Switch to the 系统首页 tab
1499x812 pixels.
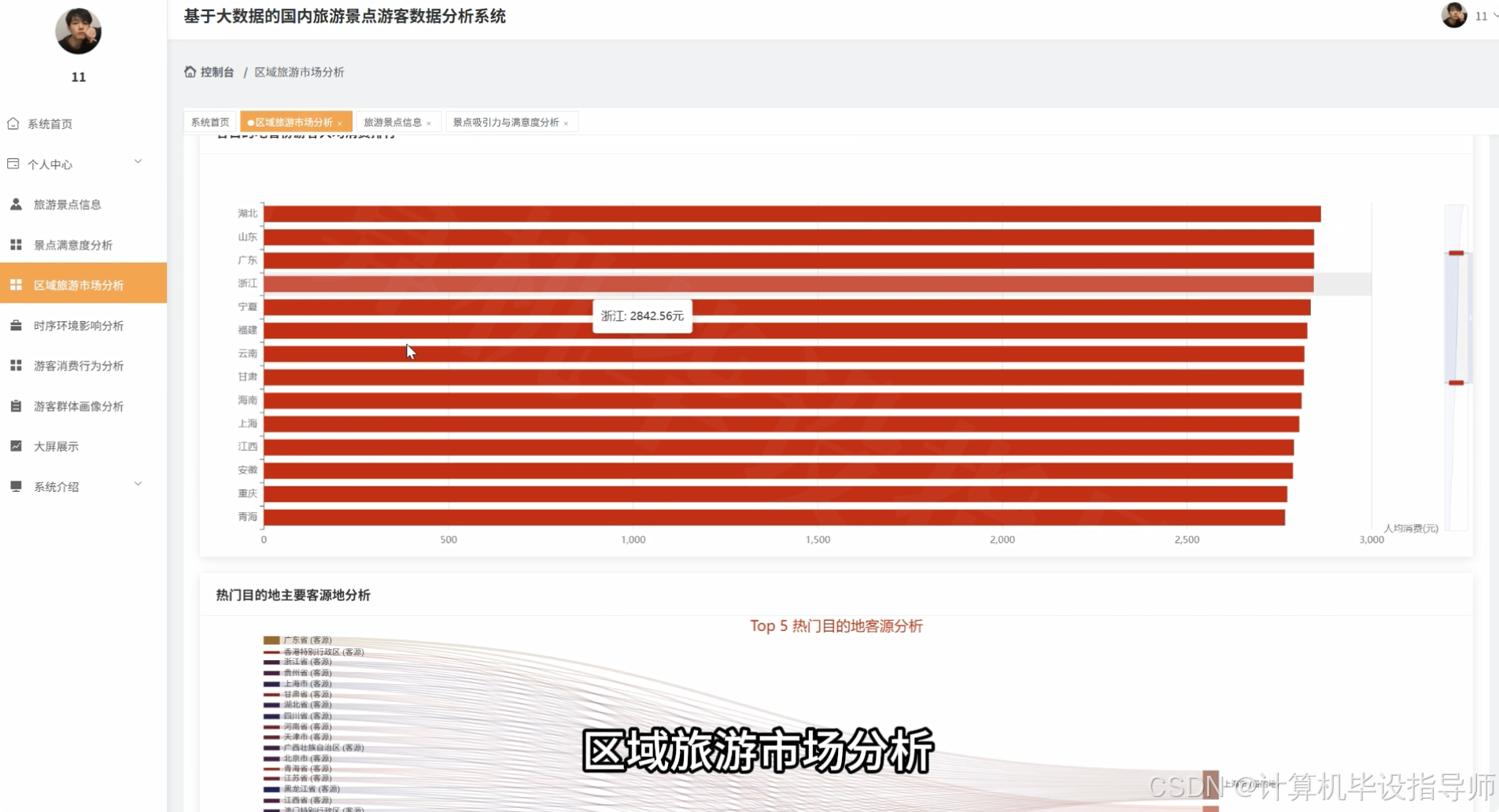pos(209,121)
